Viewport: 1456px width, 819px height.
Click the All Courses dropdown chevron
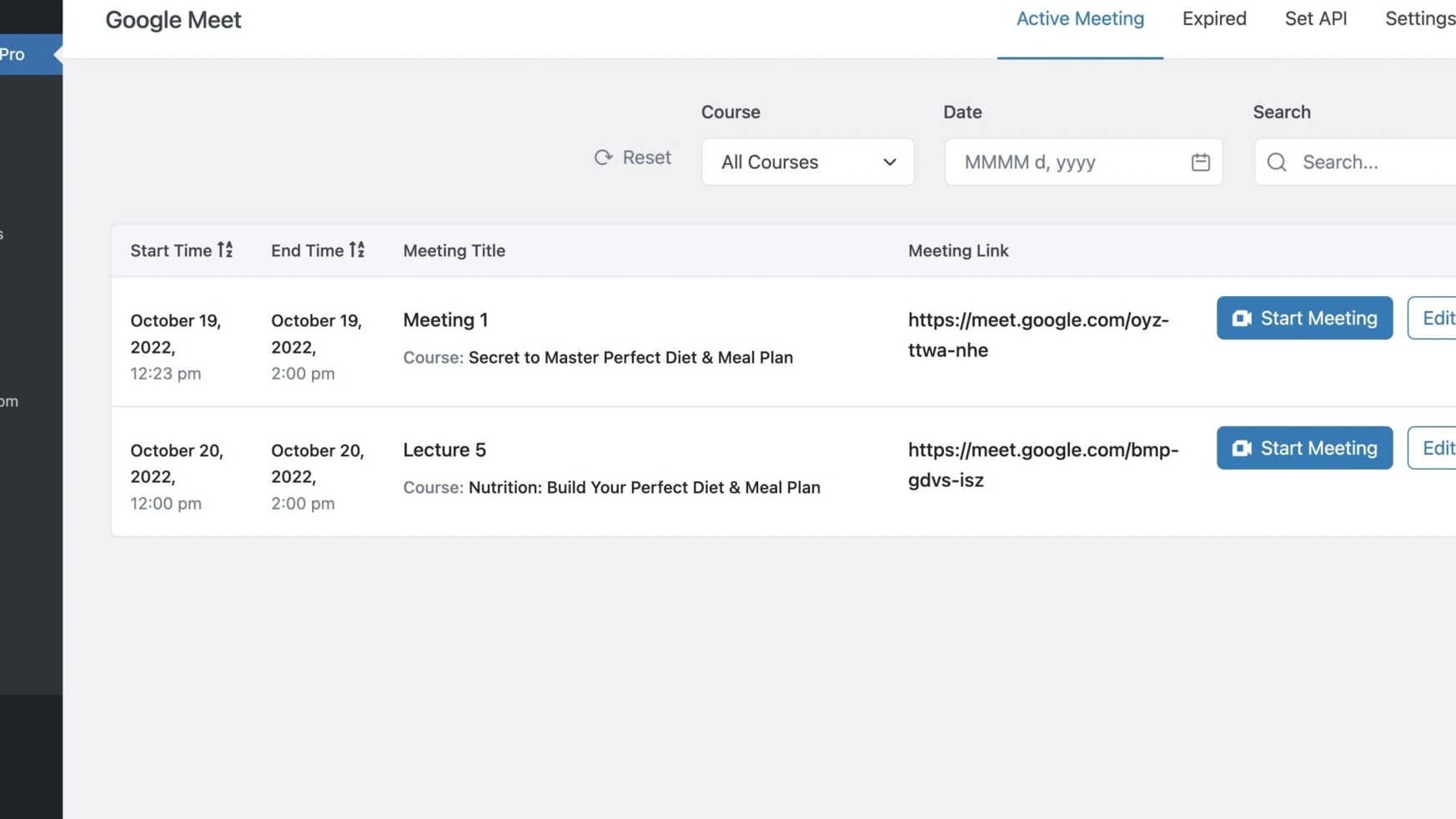point(889,162)
